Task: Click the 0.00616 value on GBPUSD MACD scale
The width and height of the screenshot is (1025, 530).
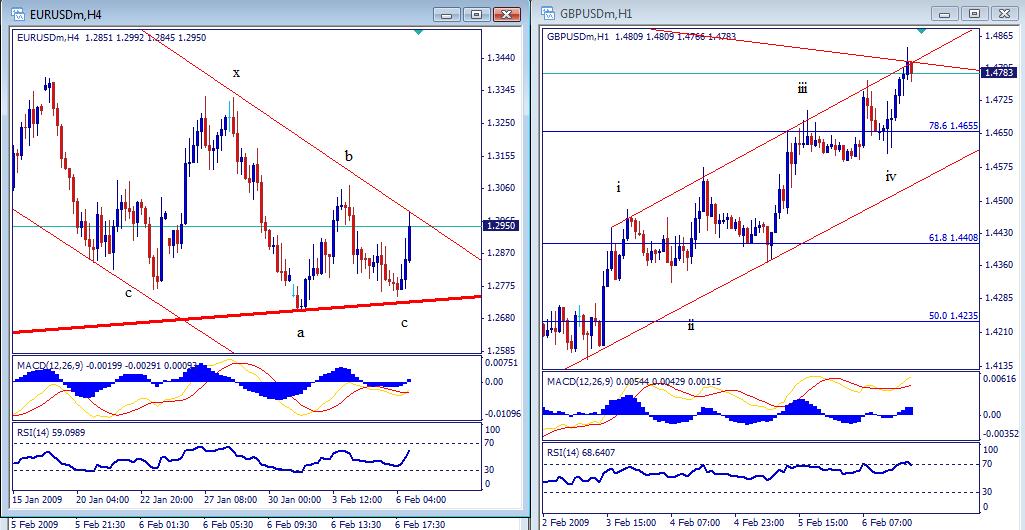Action: 1002,379
